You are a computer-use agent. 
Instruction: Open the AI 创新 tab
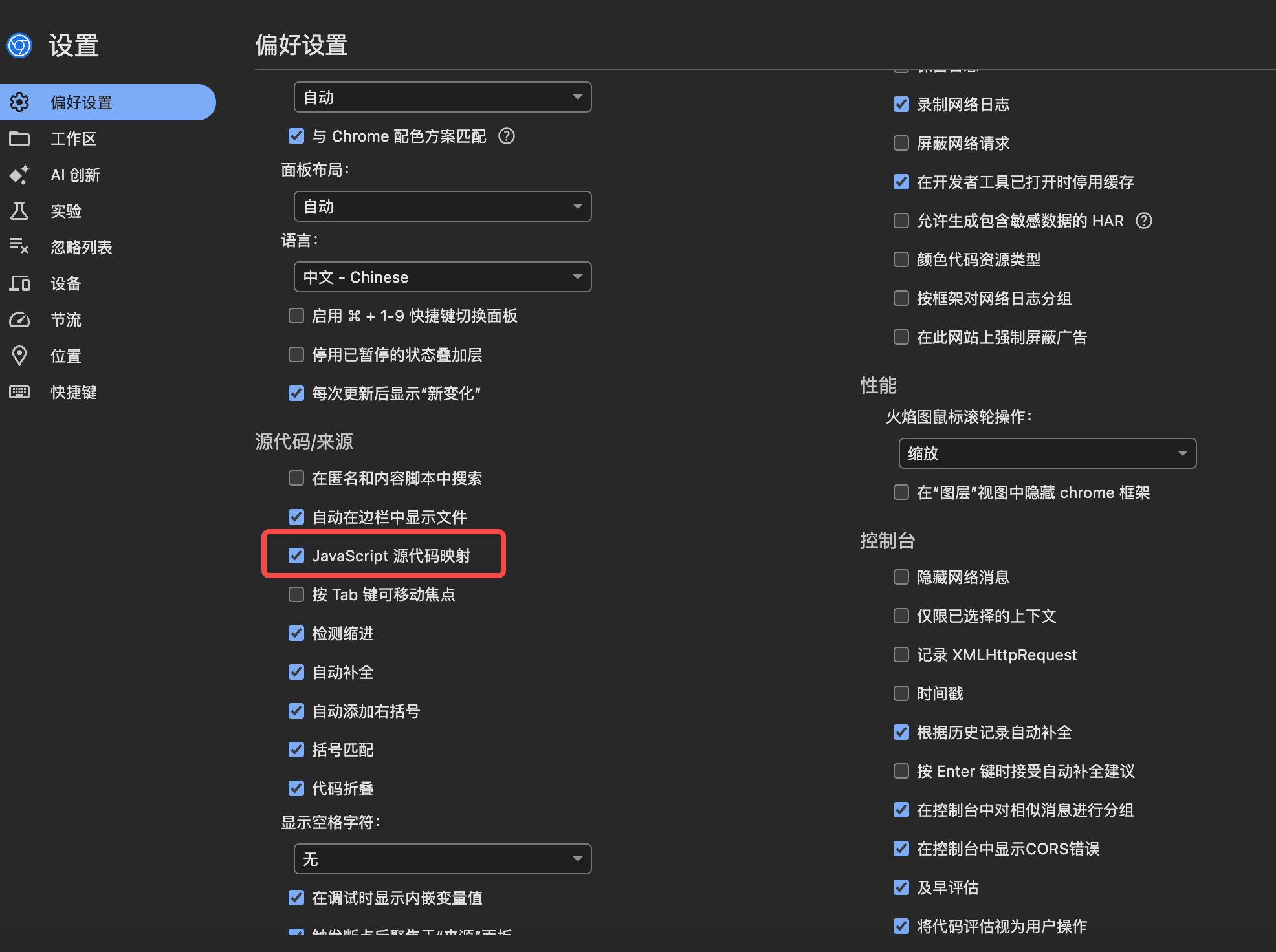click(x=107, y=175)
